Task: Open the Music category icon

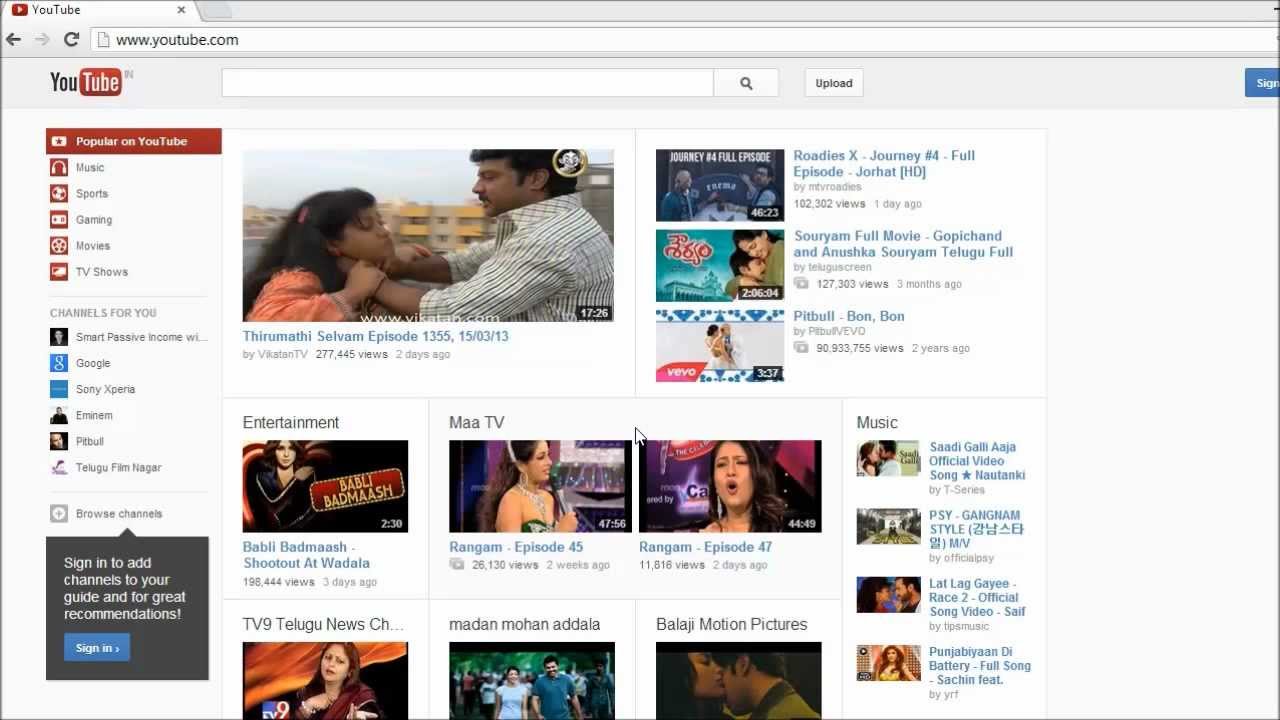Action: [59, 168]
